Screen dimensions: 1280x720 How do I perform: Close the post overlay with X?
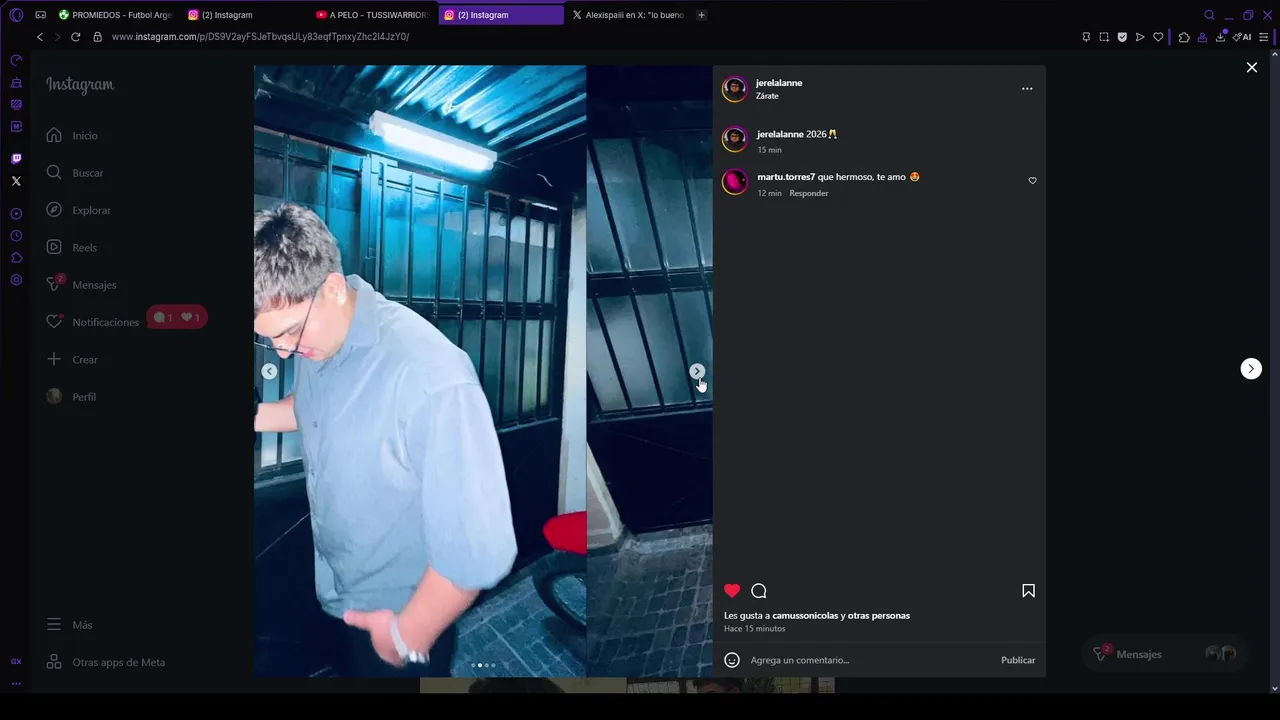pyautogui.click(x=1252, y=67)
